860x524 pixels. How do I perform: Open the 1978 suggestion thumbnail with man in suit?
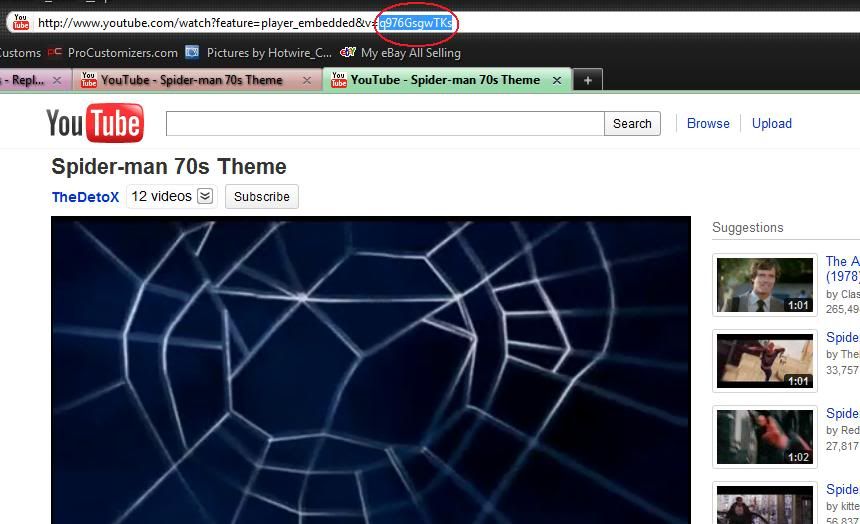[765, 285]
